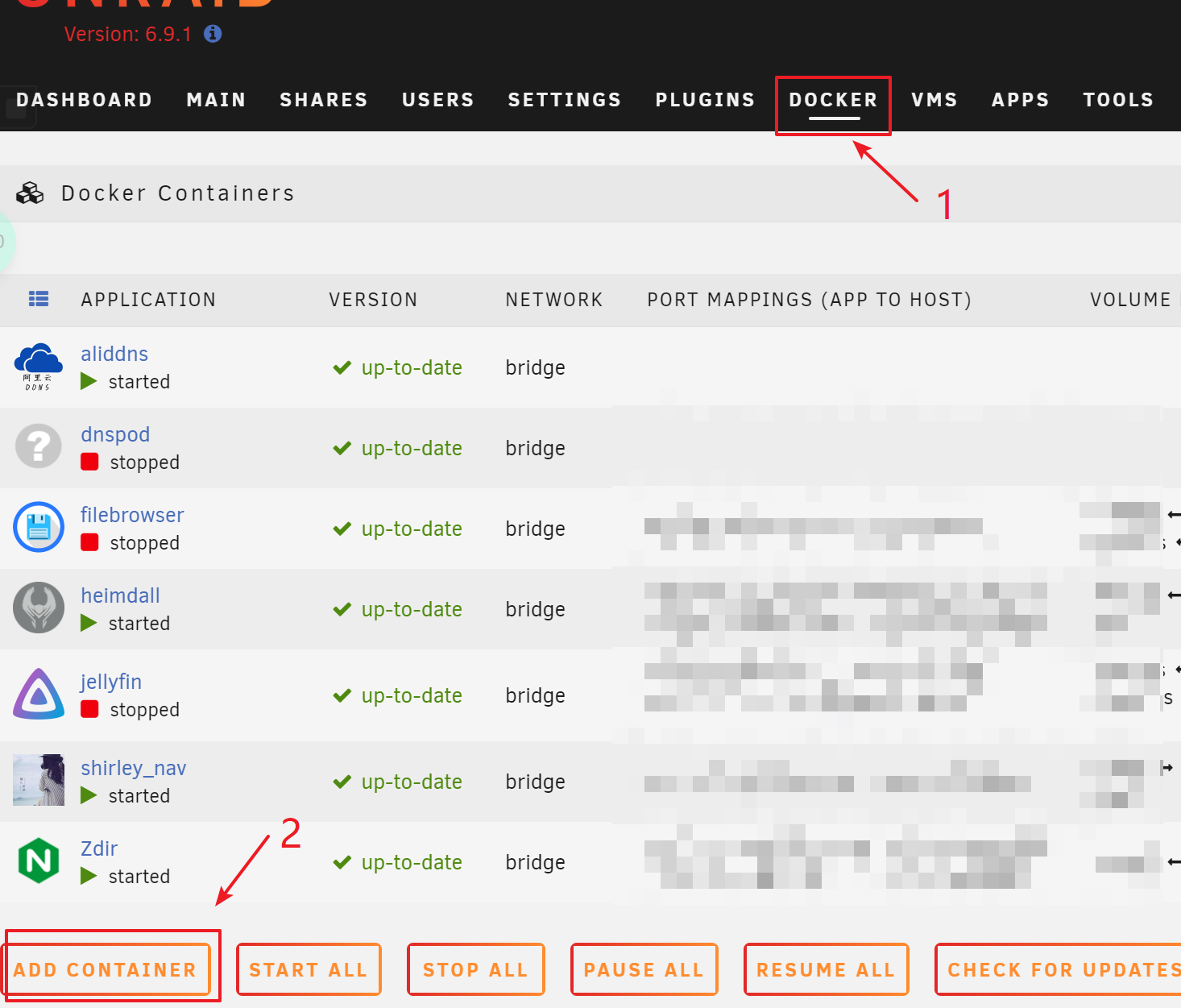Image resolution: width=1181 pixels, height=1008 pixels.
Task: Click the VERSION column header
Action: (x=373, y=300)
